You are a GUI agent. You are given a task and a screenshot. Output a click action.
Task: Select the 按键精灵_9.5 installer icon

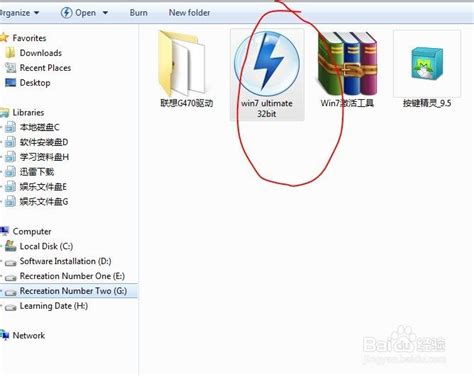tap(427, 63)
